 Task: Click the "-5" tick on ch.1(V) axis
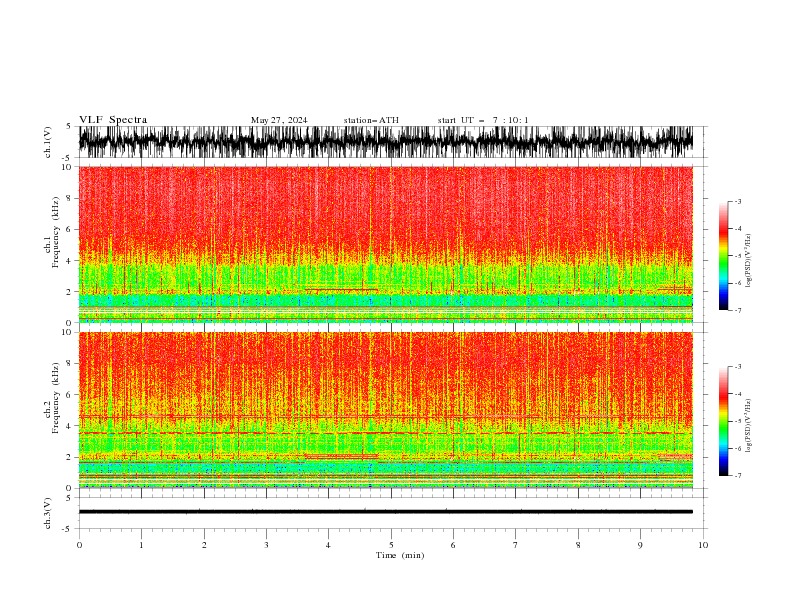(x=66, y=158)
